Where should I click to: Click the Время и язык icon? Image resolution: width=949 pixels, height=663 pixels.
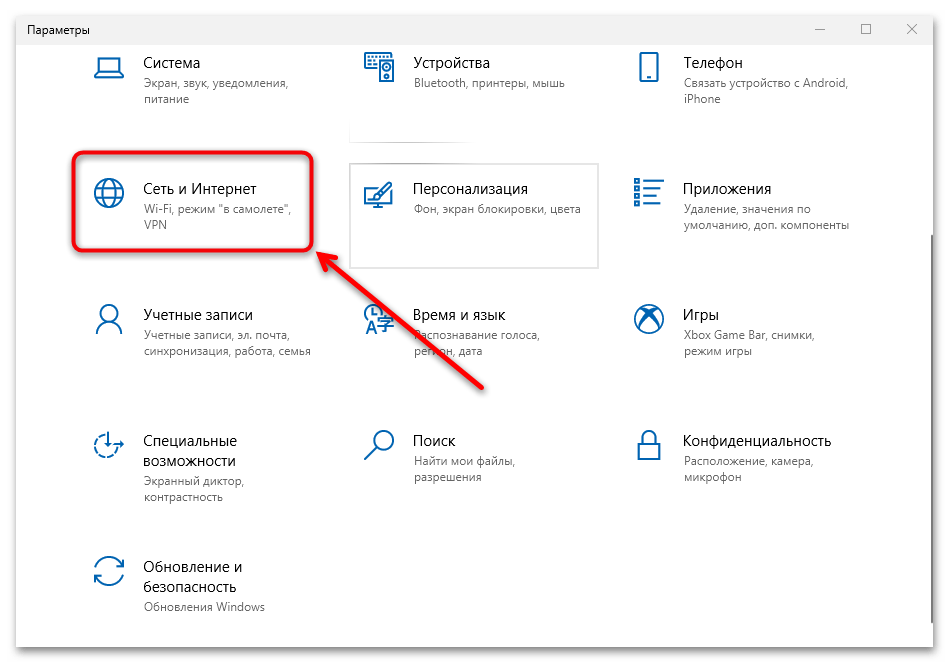click(378, 319)
